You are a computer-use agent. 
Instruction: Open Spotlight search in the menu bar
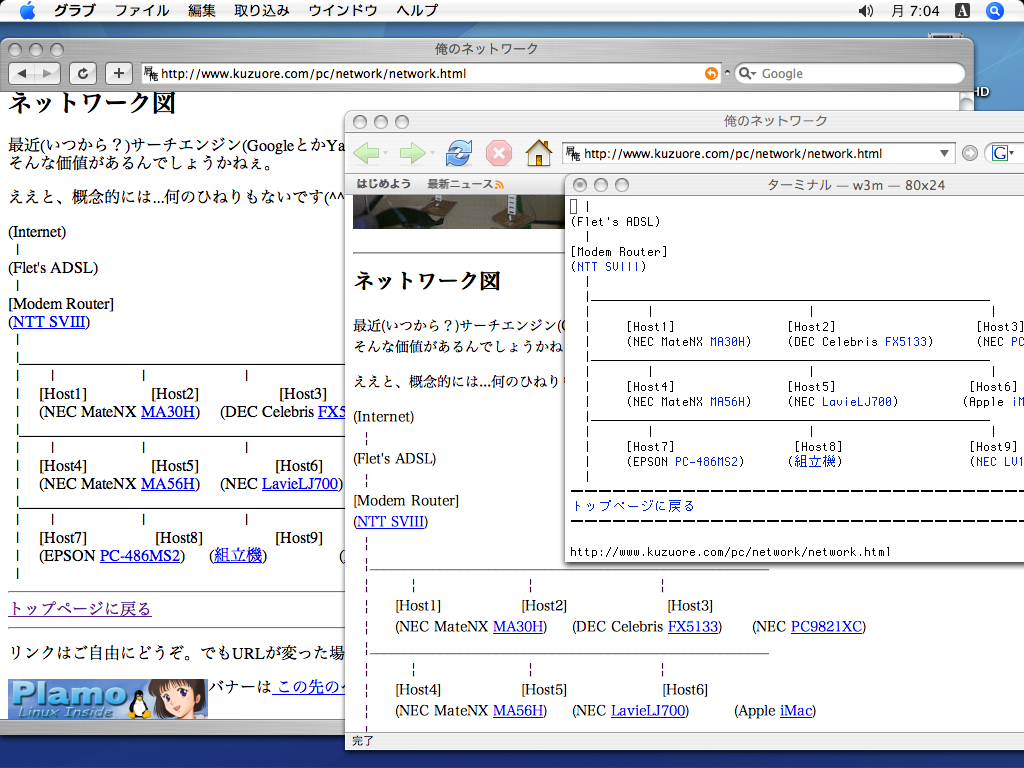[x=994, y=10]
